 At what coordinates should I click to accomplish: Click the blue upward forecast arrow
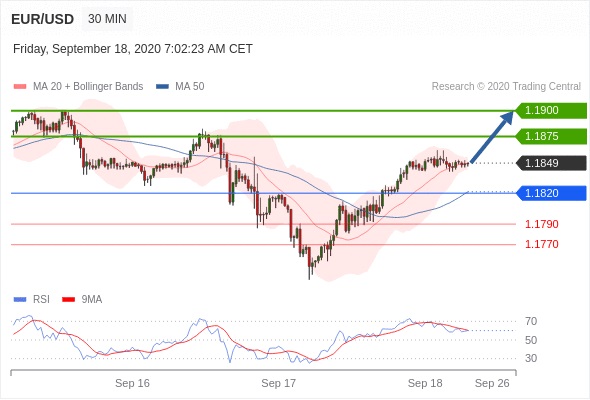492,137
